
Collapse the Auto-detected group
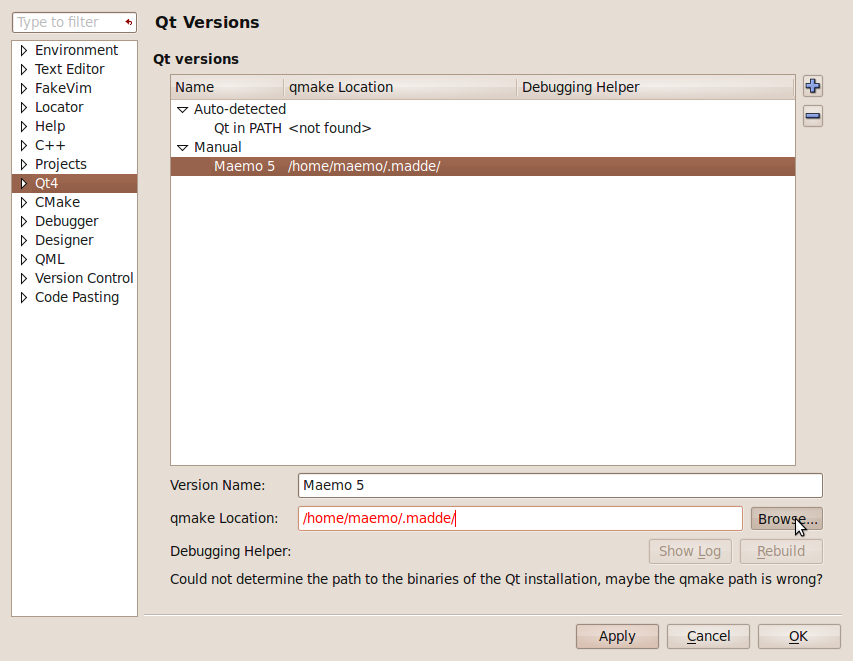point(182,110)
